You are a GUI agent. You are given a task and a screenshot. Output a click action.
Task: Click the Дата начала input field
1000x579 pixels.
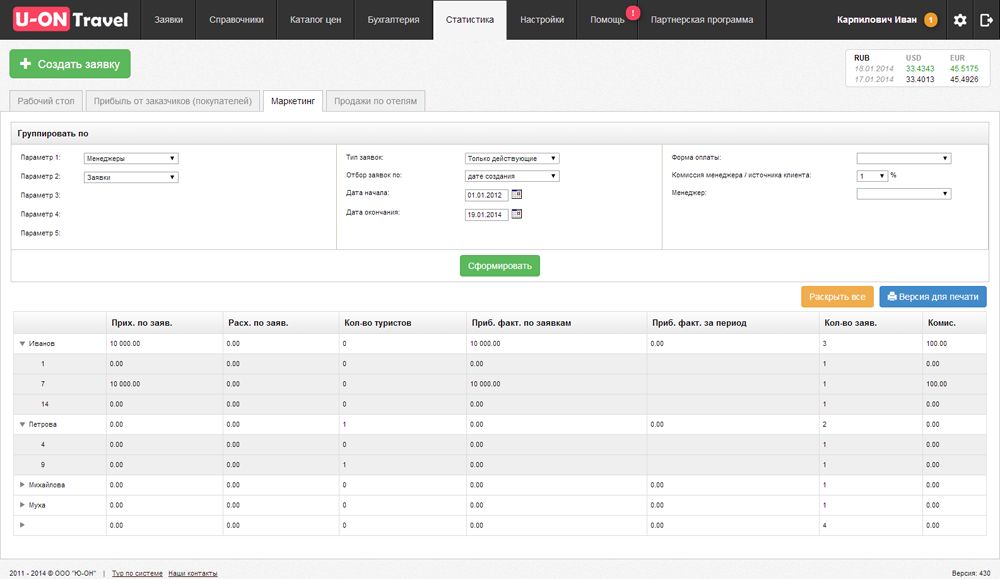(487, 195)
